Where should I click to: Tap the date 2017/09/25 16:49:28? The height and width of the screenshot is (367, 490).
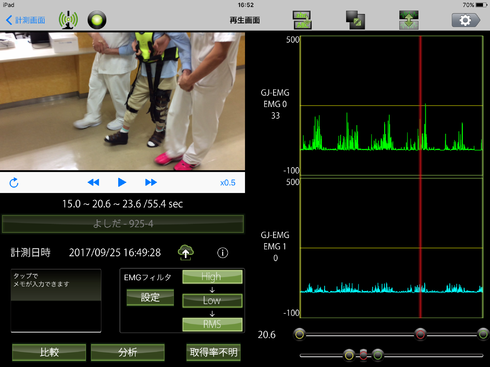coord(115,253)
